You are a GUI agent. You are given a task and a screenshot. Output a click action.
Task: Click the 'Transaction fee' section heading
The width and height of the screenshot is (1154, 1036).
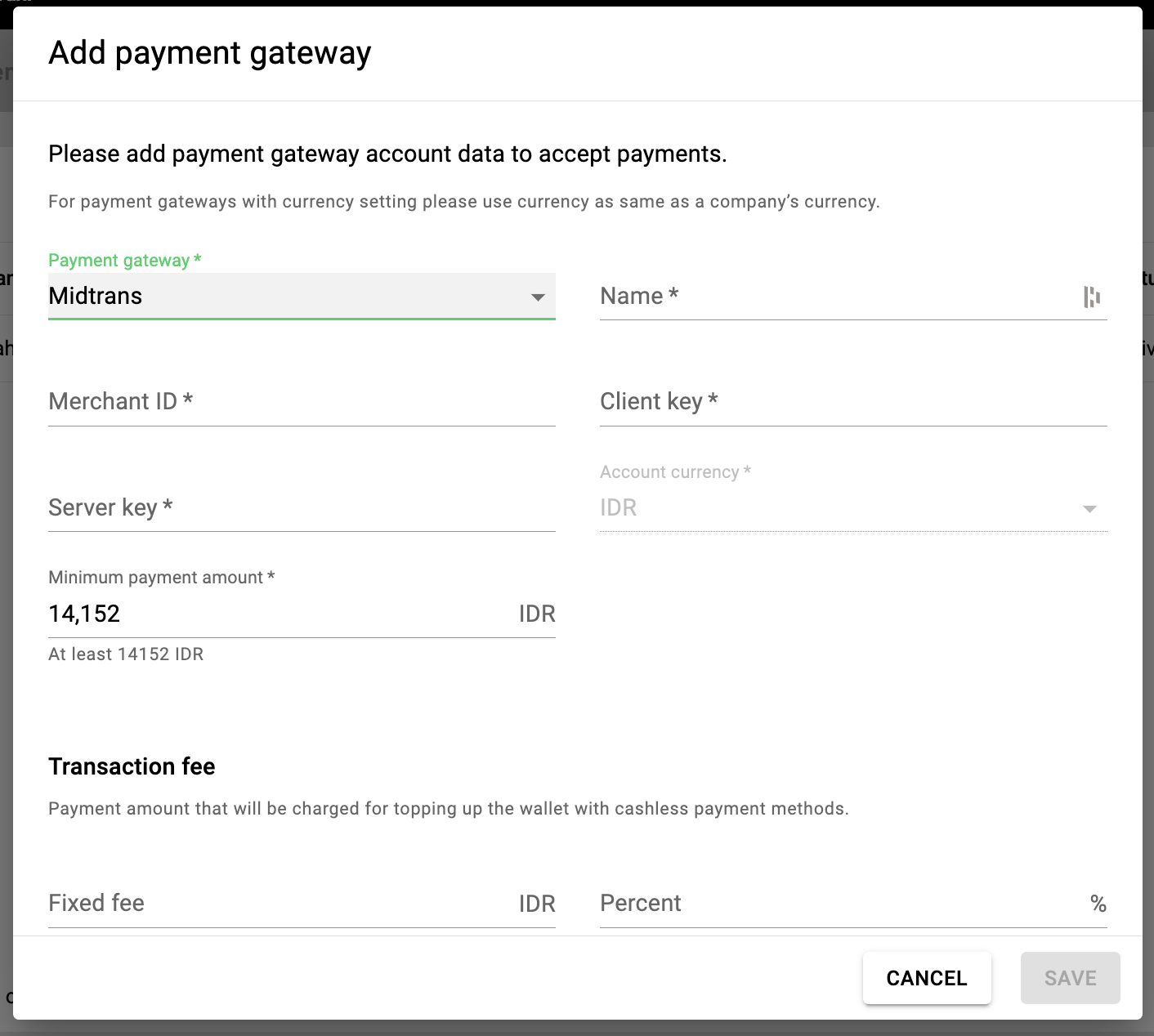click(x=132, y=766)
